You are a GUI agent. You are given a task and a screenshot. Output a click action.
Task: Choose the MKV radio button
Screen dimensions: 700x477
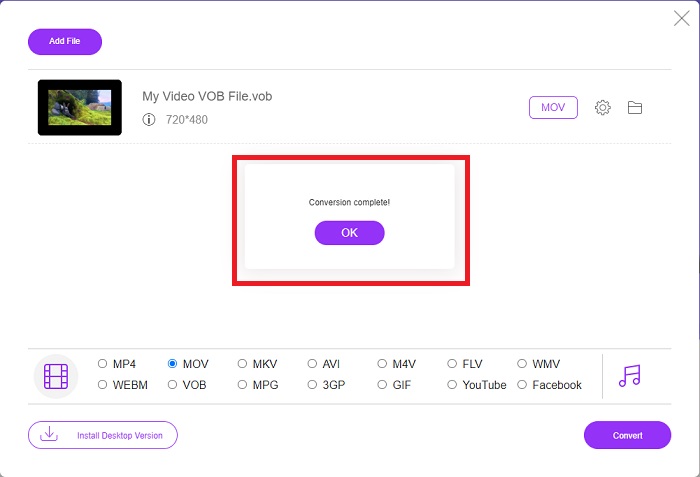[x=242, y=364]
